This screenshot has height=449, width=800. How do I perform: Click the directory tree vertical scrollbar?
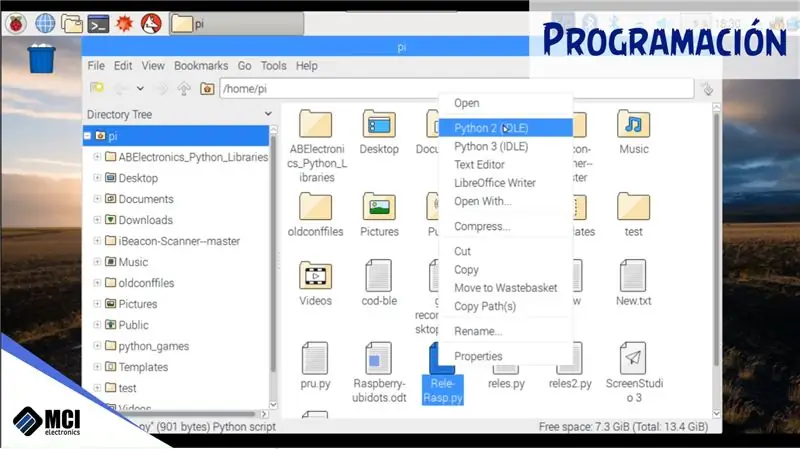[273, 253]
